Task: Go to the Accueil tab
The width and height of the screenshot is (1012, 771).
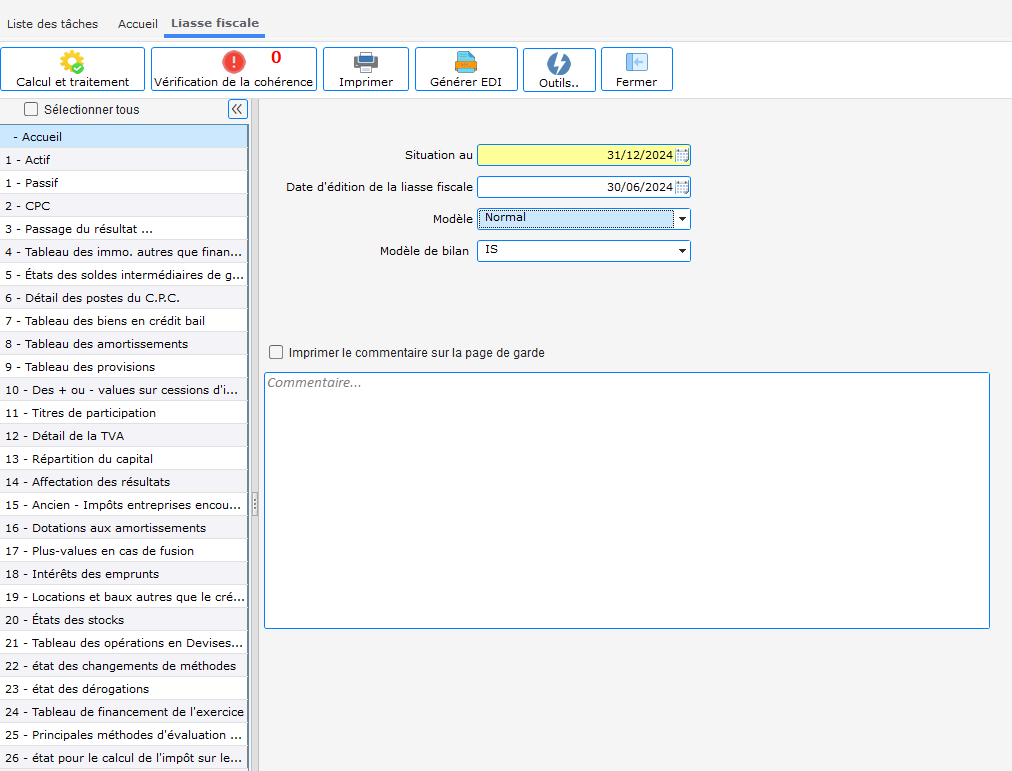Action: pyautogui.click(x=138, y=23)
